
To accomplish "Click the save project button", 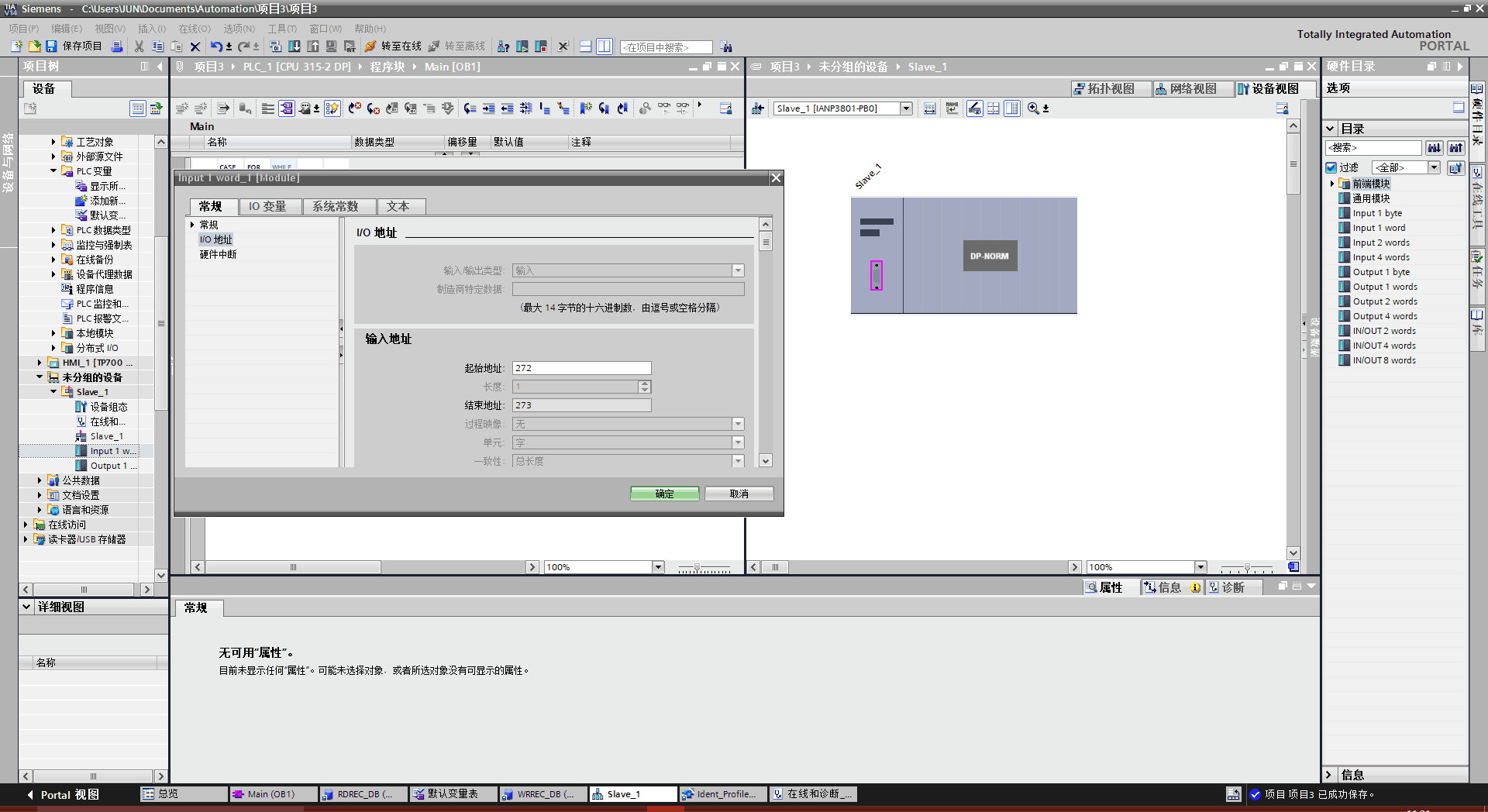I will 74,46.
